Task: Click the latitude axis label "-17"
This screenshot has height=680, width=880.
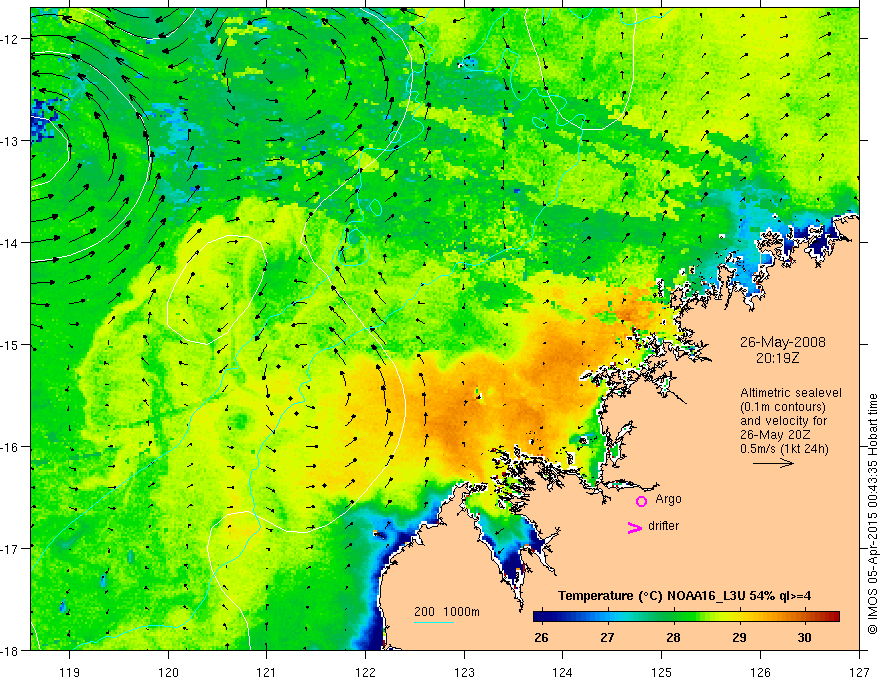Action: (11, 549)
